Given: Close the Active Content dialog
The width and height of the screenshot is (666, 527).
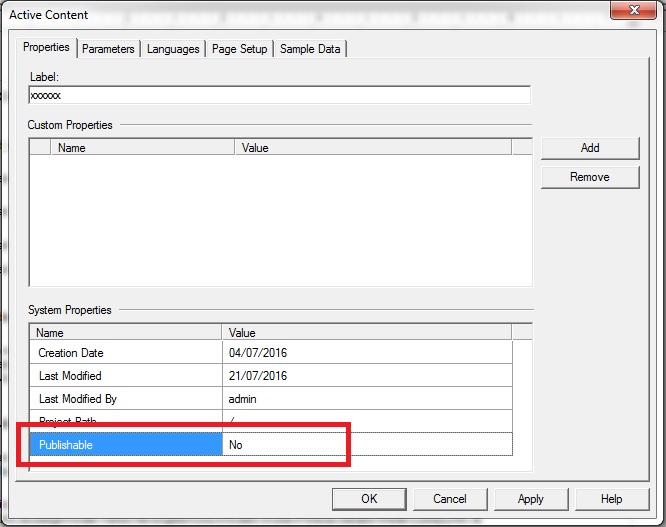Looking at the screenshot, I should pyautogui.click(x=627, y=13).
